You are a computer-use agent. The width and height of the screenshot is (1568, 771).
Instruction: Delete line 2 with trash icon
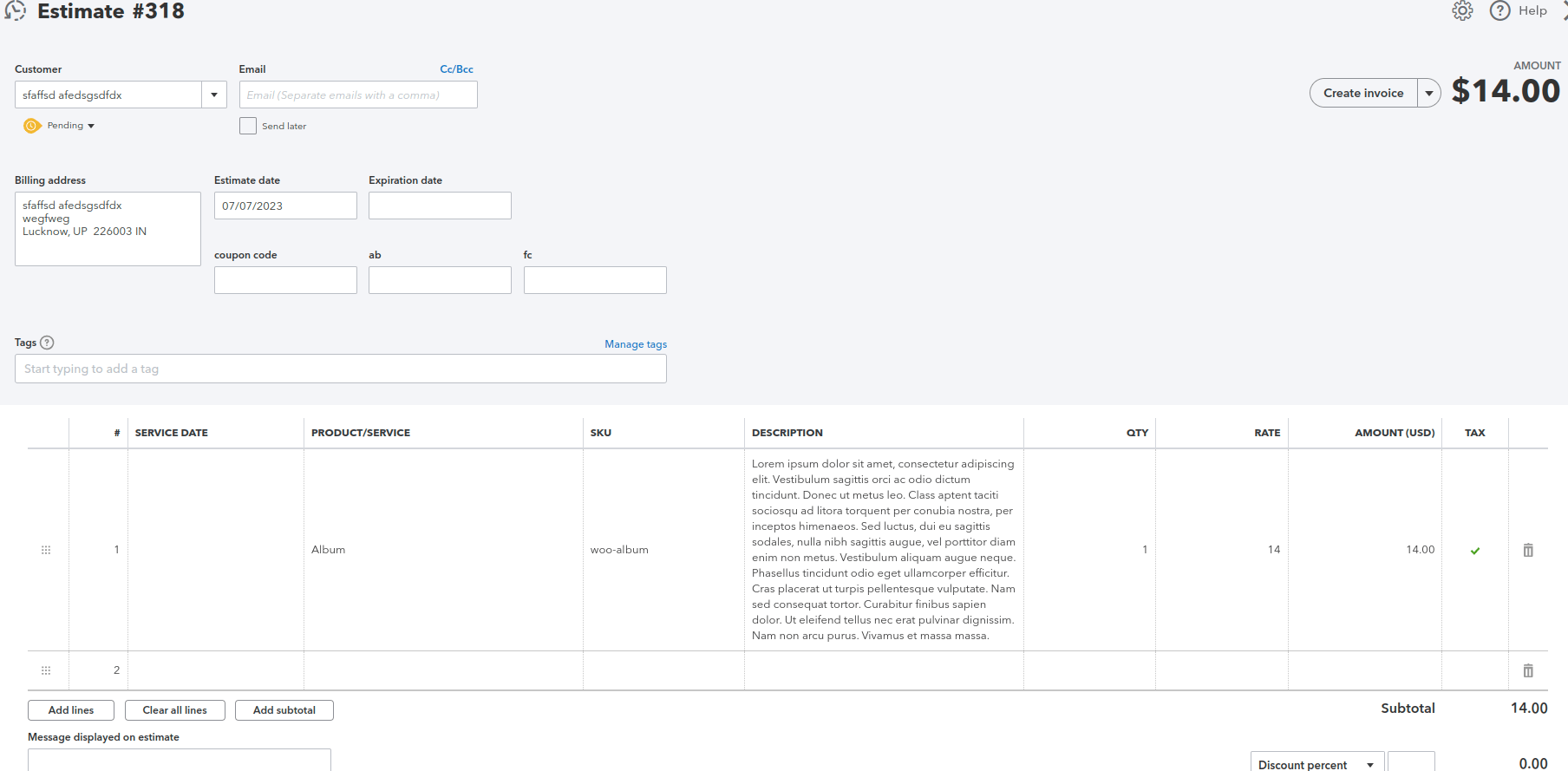(x=1528, y=670)
